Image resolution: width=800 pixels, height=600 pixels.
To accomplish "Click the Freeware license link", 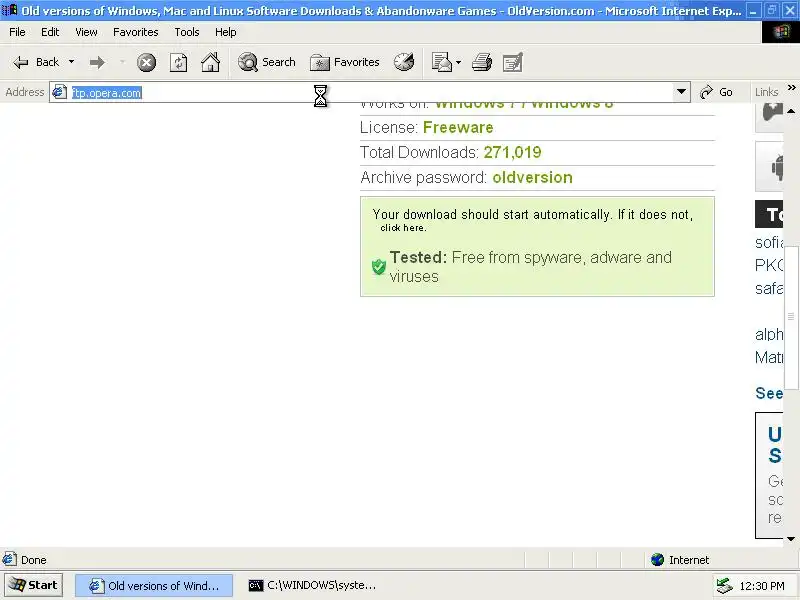I will (x=458, y=128).
